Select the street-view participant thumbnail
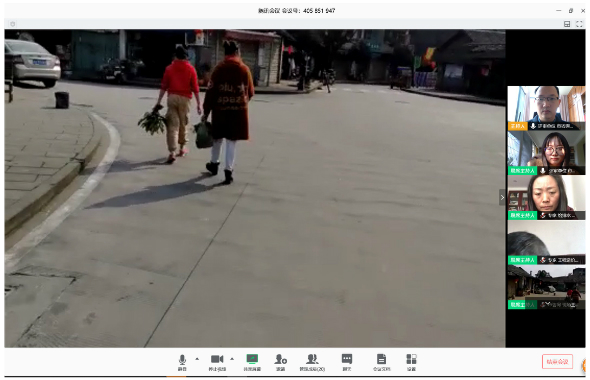590x380 pixels. pyautogui.click(x=546, y=287)
